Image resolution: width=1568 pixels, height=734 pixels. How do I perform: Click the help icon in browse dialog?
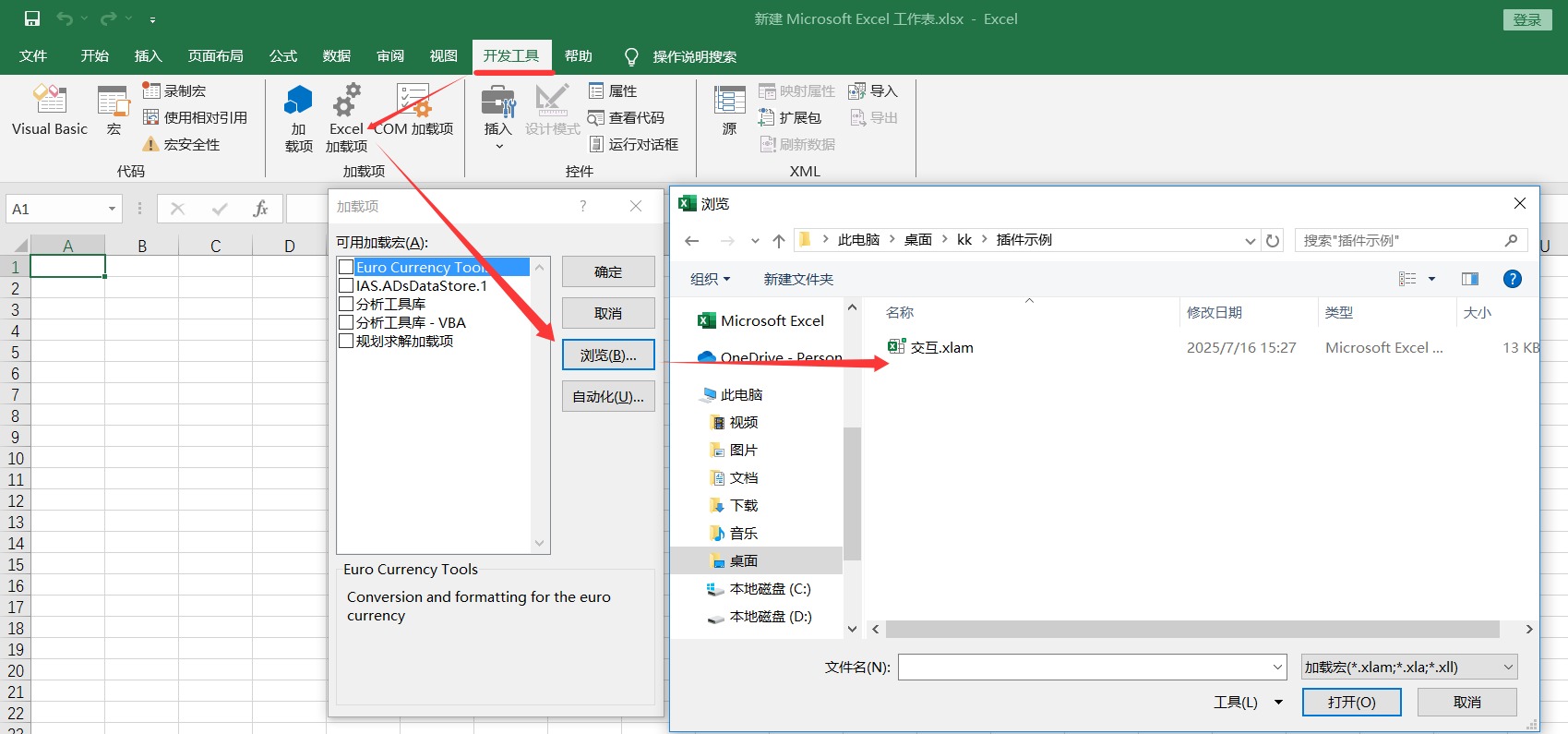(x=1512, y=279)
